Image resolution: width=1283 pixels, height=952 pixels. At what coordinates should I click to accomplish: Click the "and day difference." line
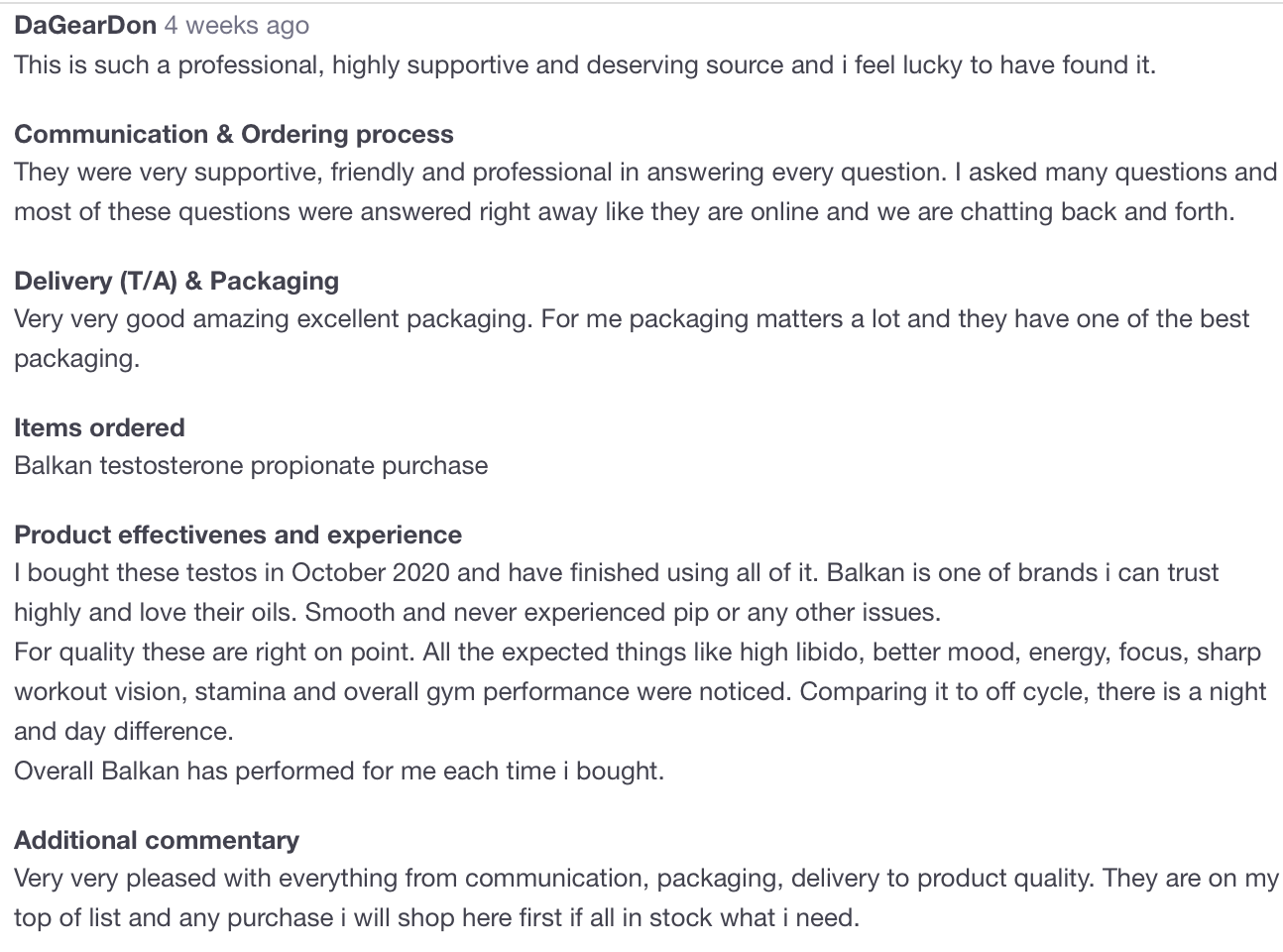pyautogui.click(x=124, y=732)
